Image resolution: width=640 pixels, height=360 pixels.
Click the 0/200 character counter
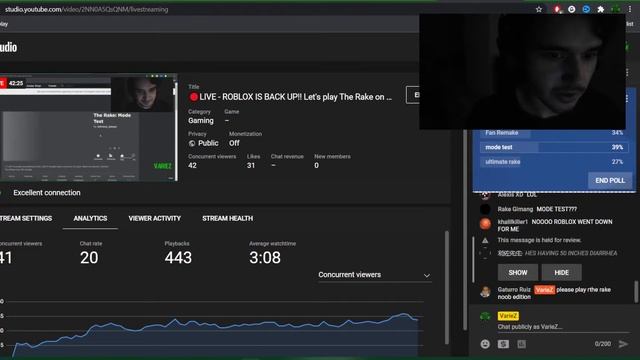click(602, 344)
